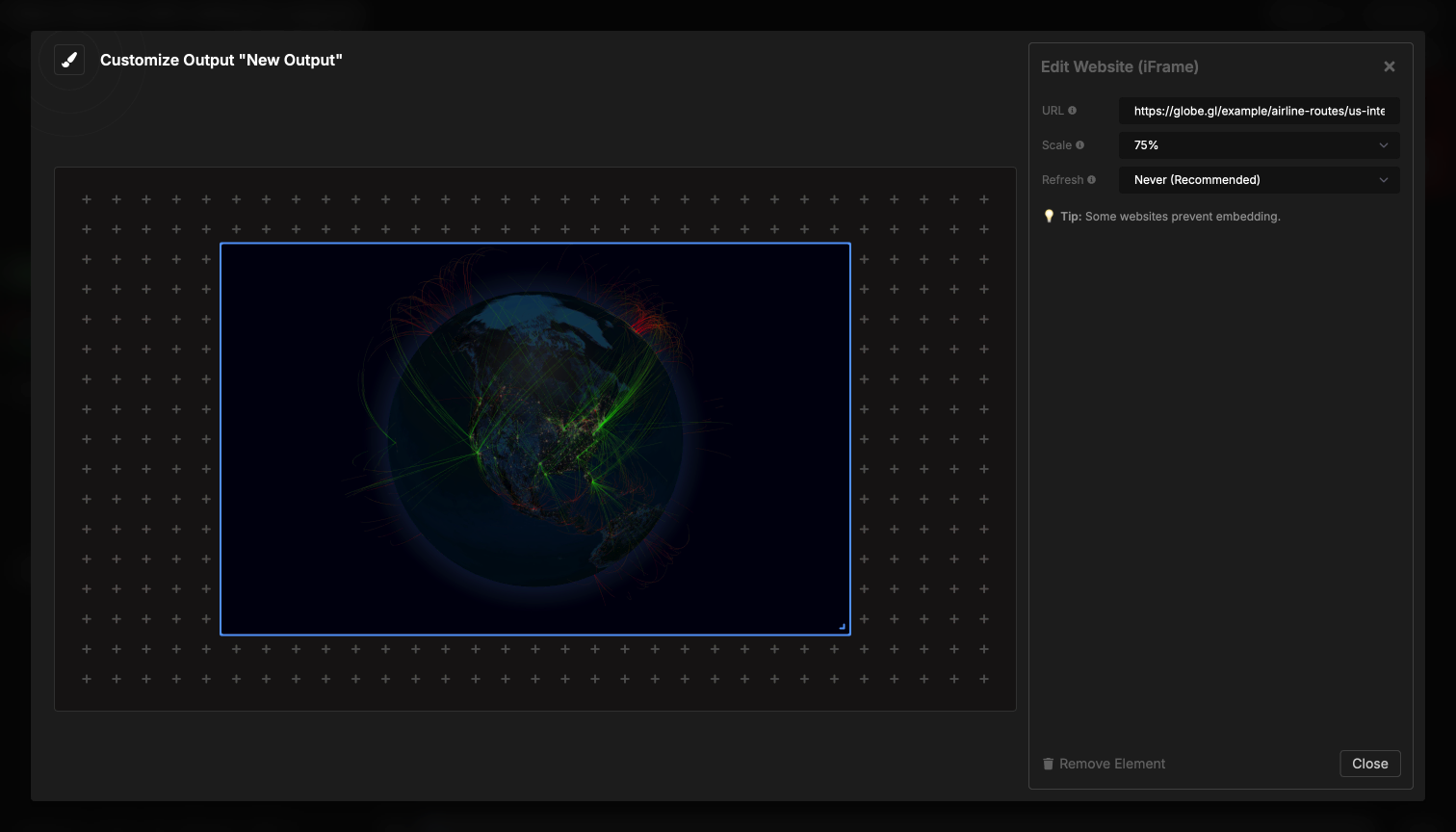Image resolution: width=1456 pixels, height=832 pixels.
Task: Click the info icon beside Refresh
Action: click(x=1093, y=179)
